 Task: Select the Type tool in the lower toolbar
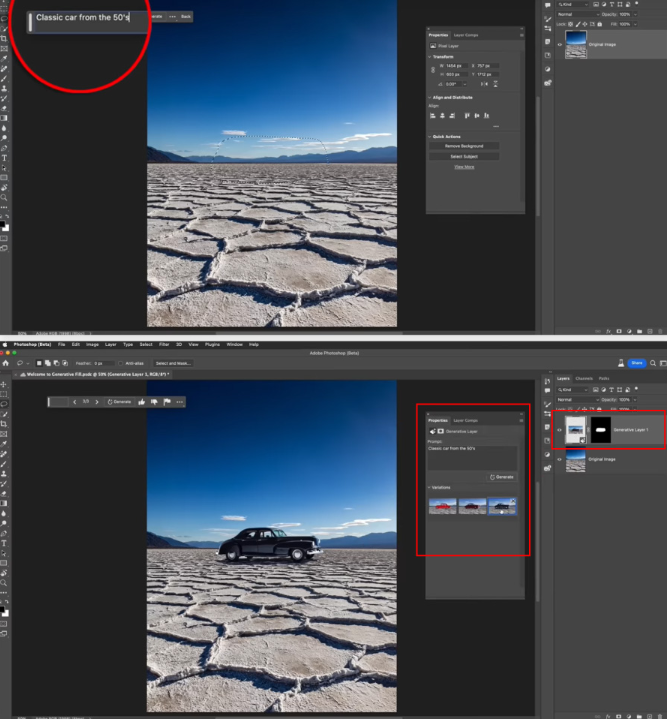(x=4, y=543)
